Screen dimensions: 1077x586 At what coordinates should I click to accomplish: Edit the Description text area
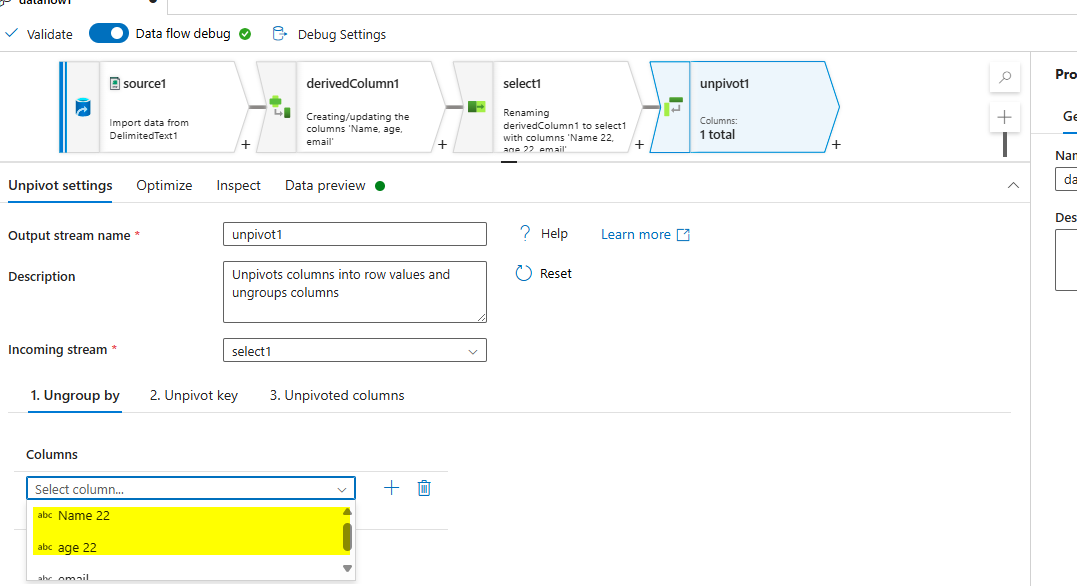tap(354, 292)
